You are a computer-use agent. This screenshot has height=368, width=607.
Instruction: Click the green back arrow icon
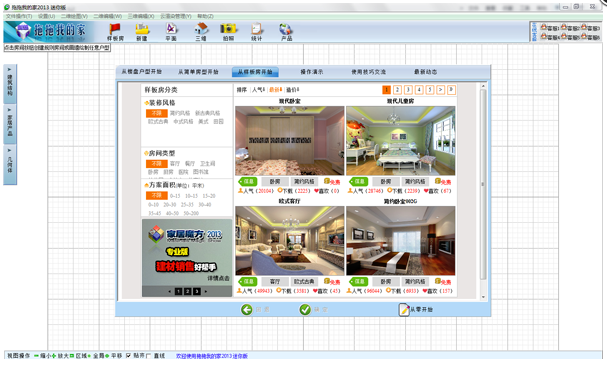click(x=247, y=310)
